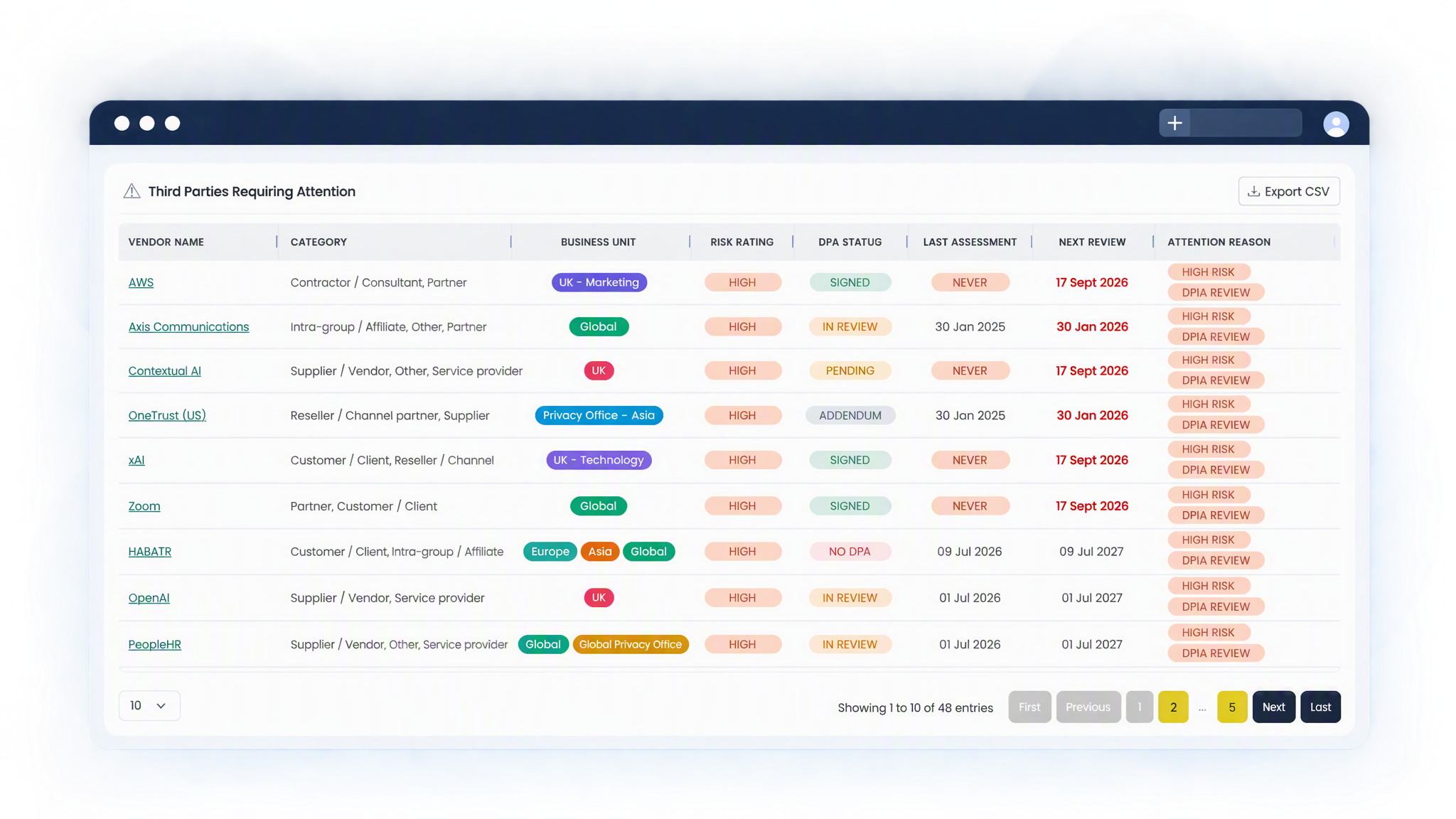Viewport: 1456px width, 819px height.
Task: Sort by the Risk Rating column header
Action: pyautogui.click(x=742, y=242)
